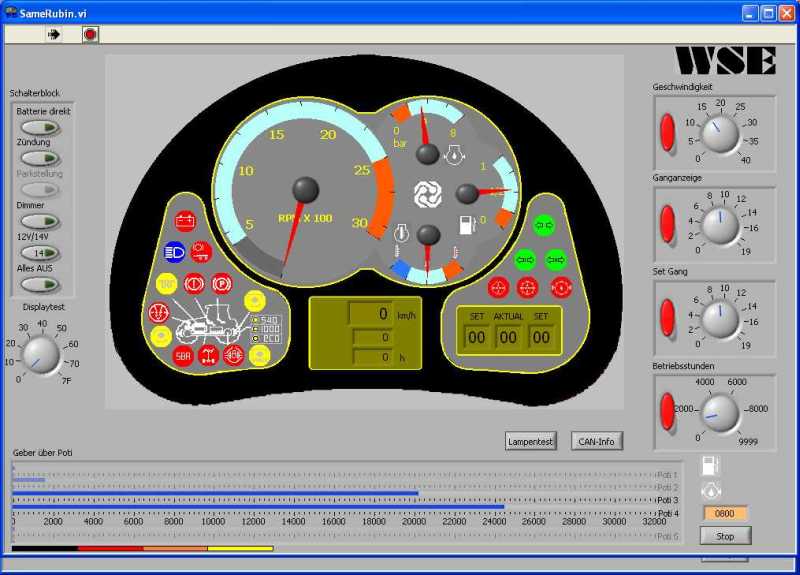Click the fuel pump symbol inside the gauge

466,225
